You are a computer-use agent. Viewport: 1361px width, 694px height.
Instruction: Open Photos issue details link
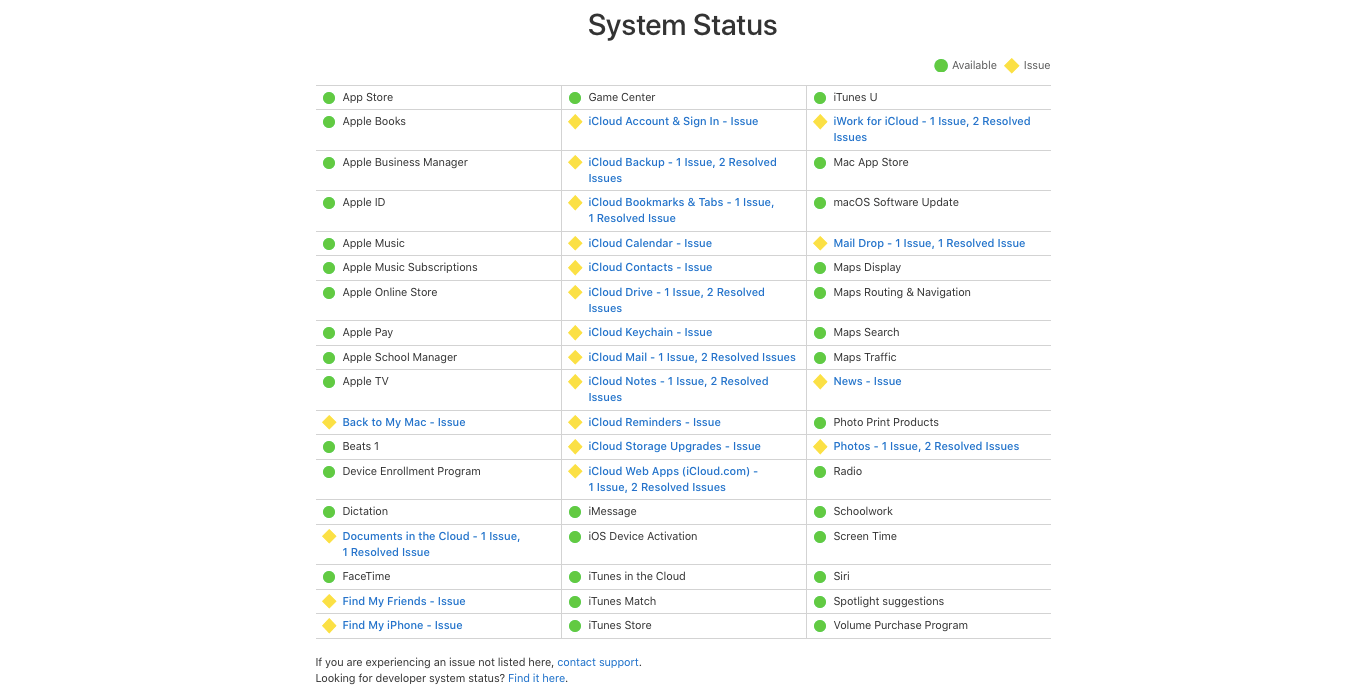pos(926,446)
